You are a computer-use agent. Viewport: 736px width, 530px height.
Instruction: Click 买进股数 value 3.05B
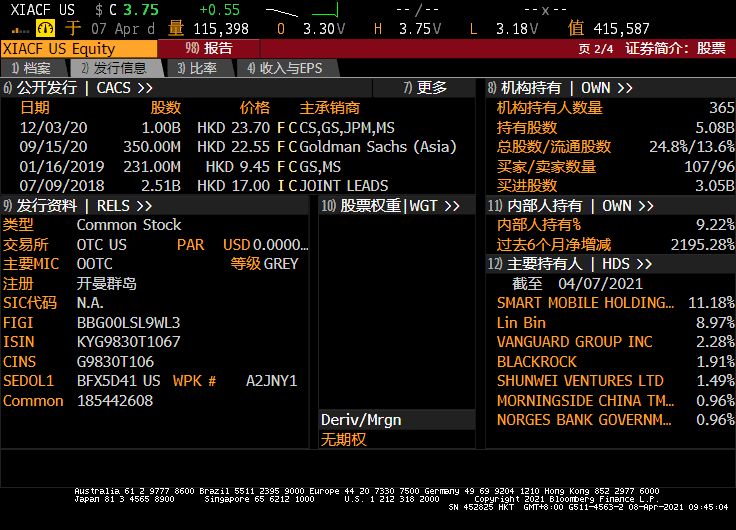click(715, 186)
